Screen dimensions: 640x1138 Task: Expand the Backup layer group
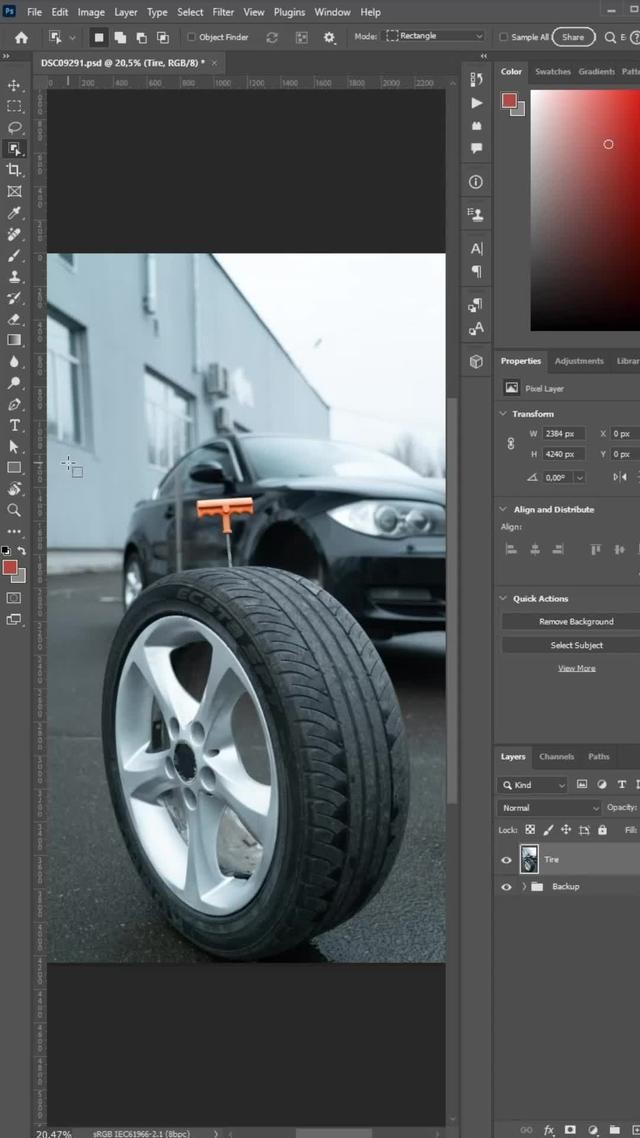524,887
